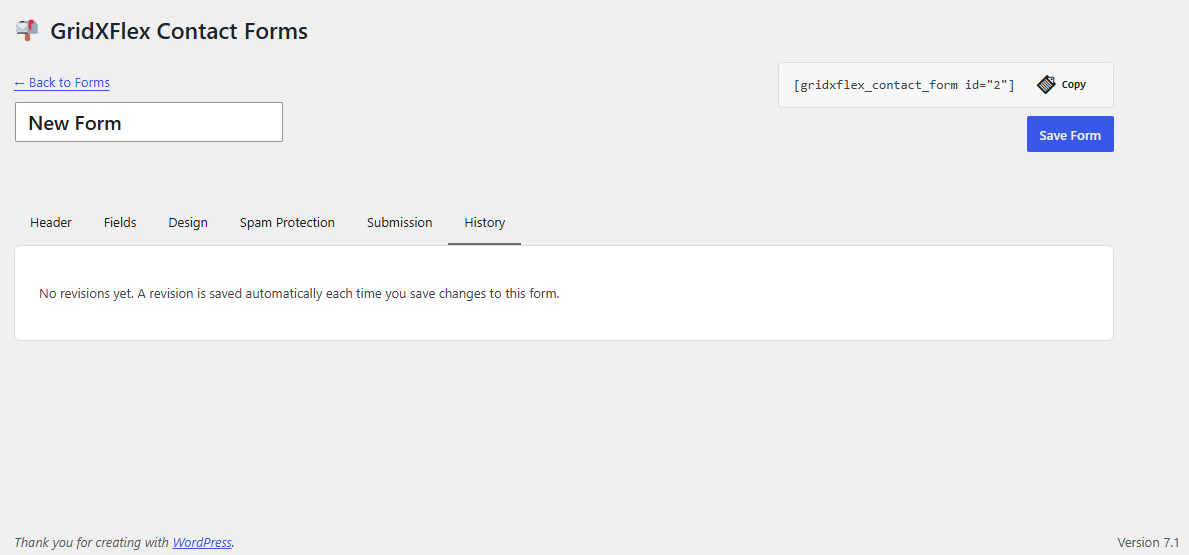Open the Design tab
This screenshot has height=555, width=1189.
click(x=188, y=223)
